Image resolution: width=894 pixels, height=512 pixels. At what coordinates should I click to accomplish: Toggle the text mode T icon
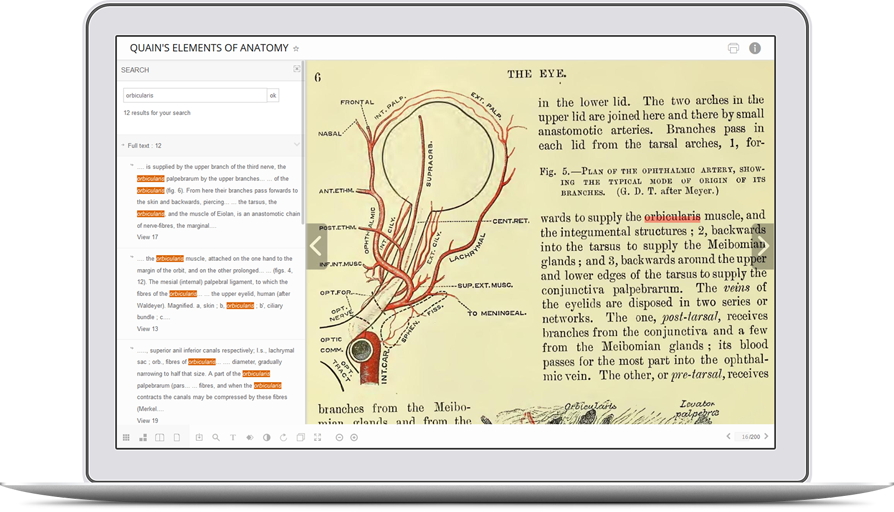[233, 437]
